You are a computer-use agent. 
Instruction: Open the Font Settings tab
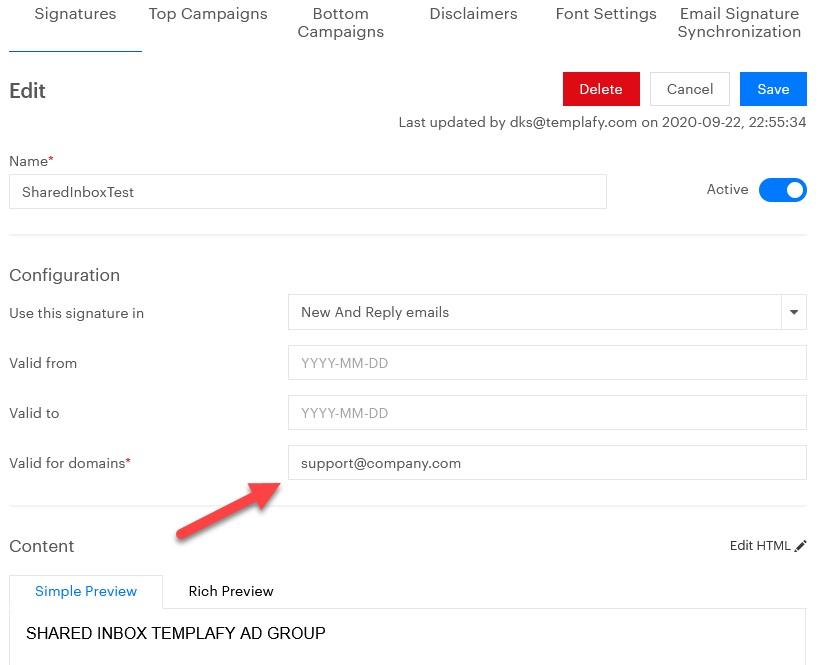[x=606, y=14]
